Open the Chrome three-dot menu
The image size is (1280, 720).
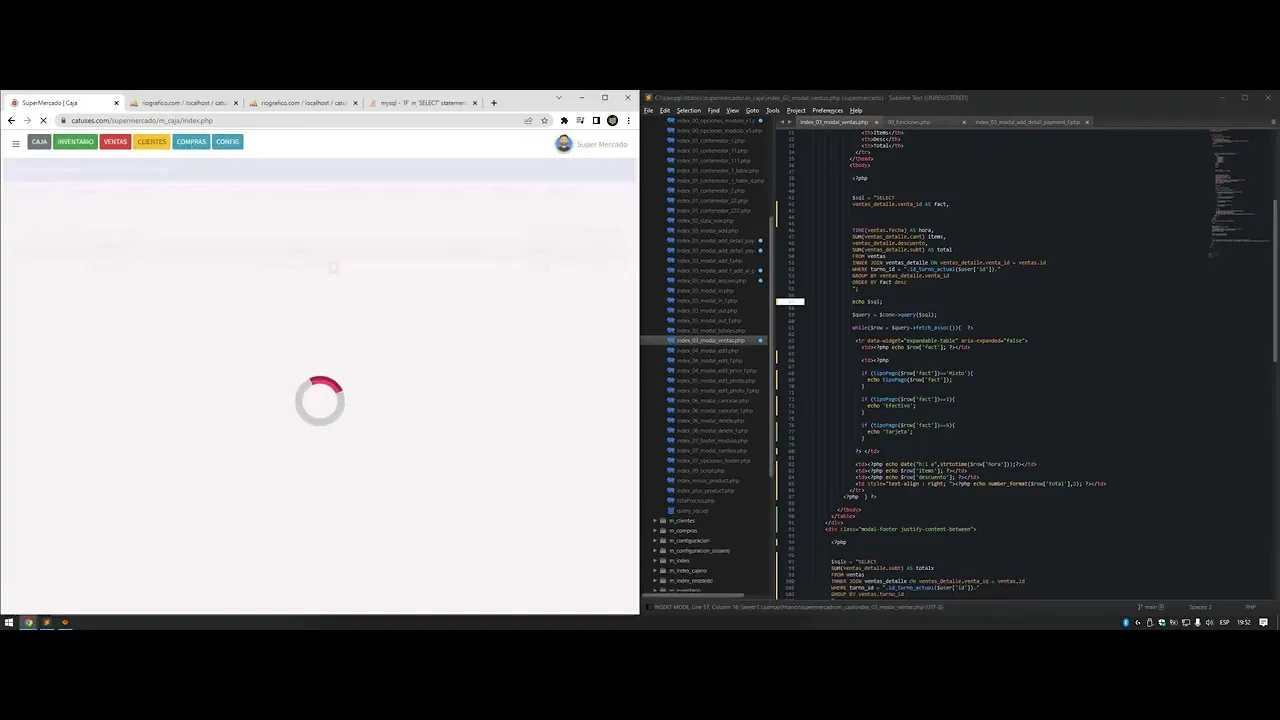628,120
